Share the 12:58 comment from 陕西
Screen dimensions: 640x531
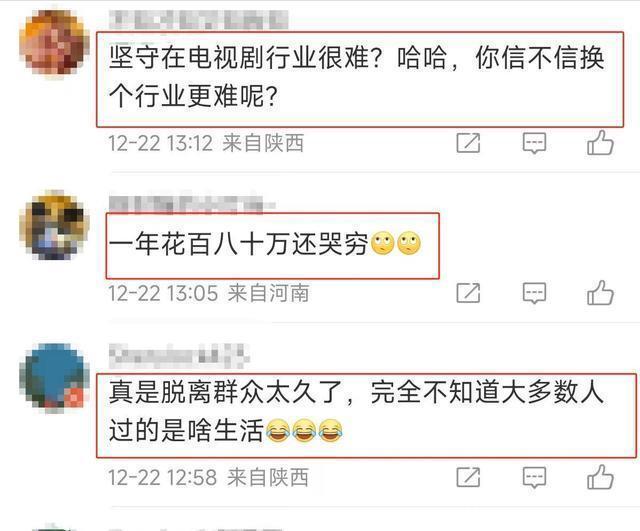coord(468,477)
